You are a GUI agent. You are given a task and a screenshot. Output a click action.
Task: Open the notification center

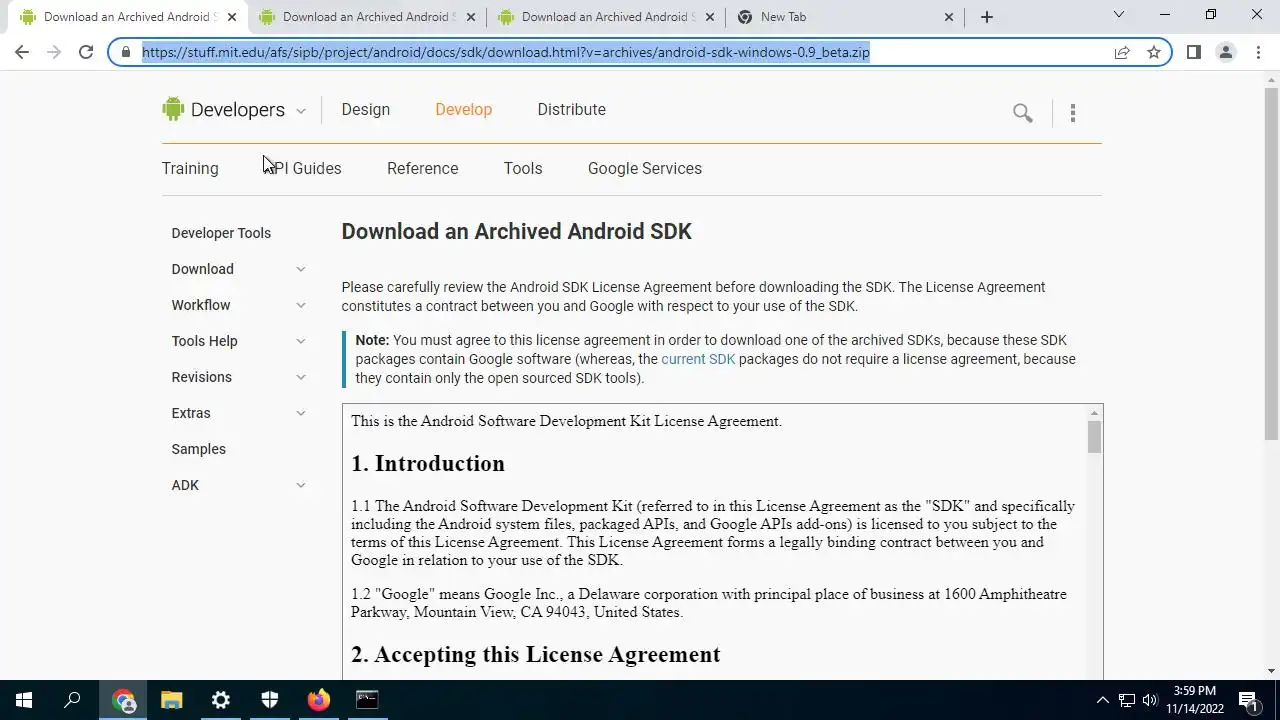[x=1248, y=700]
